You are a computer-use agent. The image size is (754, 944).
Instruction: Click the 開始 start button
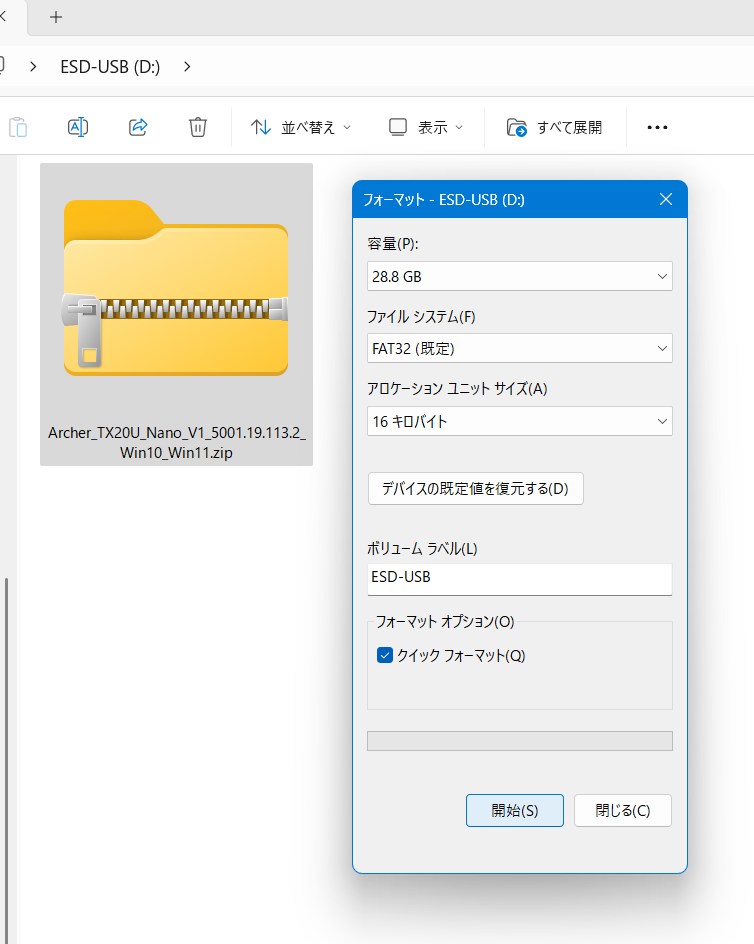(514, 811)
